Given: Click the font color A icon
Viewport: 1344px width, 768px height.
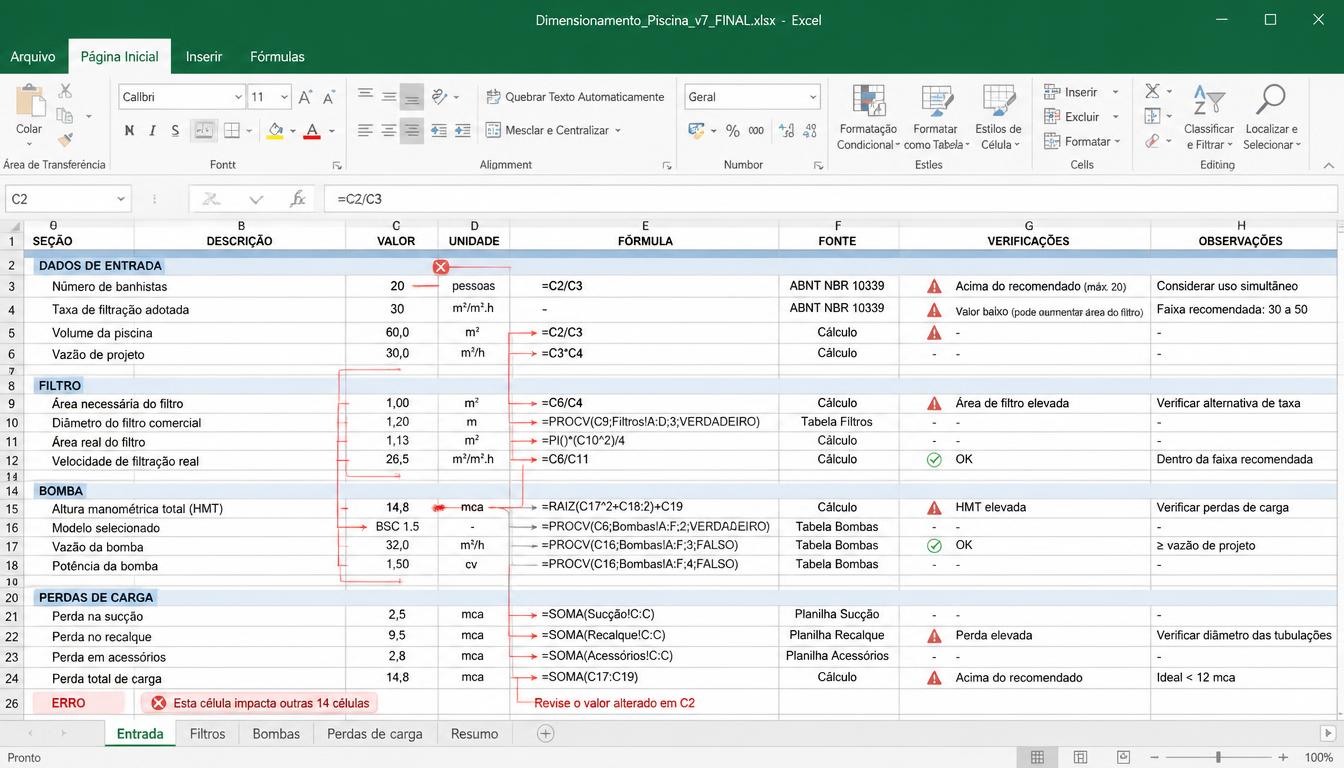Looking at the screenshot, I should coord(312,131).
